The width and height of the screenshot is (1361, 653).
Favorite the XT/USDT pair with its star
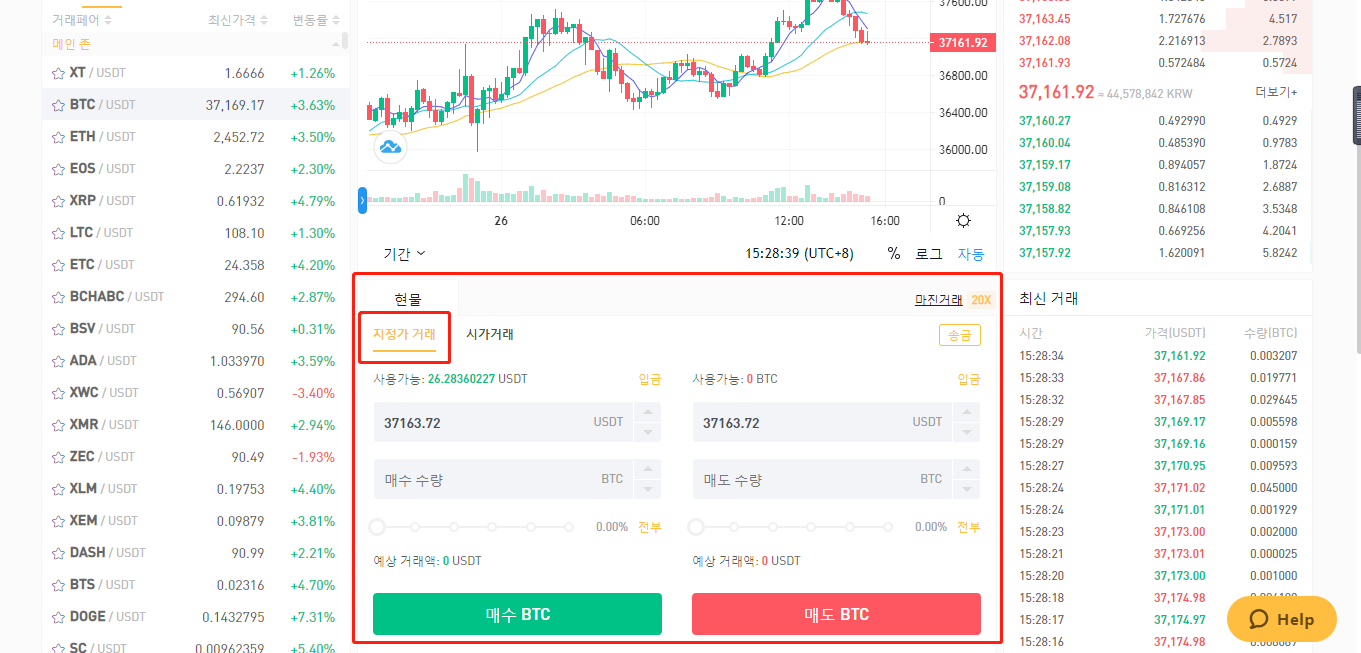click(x=58, y=73)
